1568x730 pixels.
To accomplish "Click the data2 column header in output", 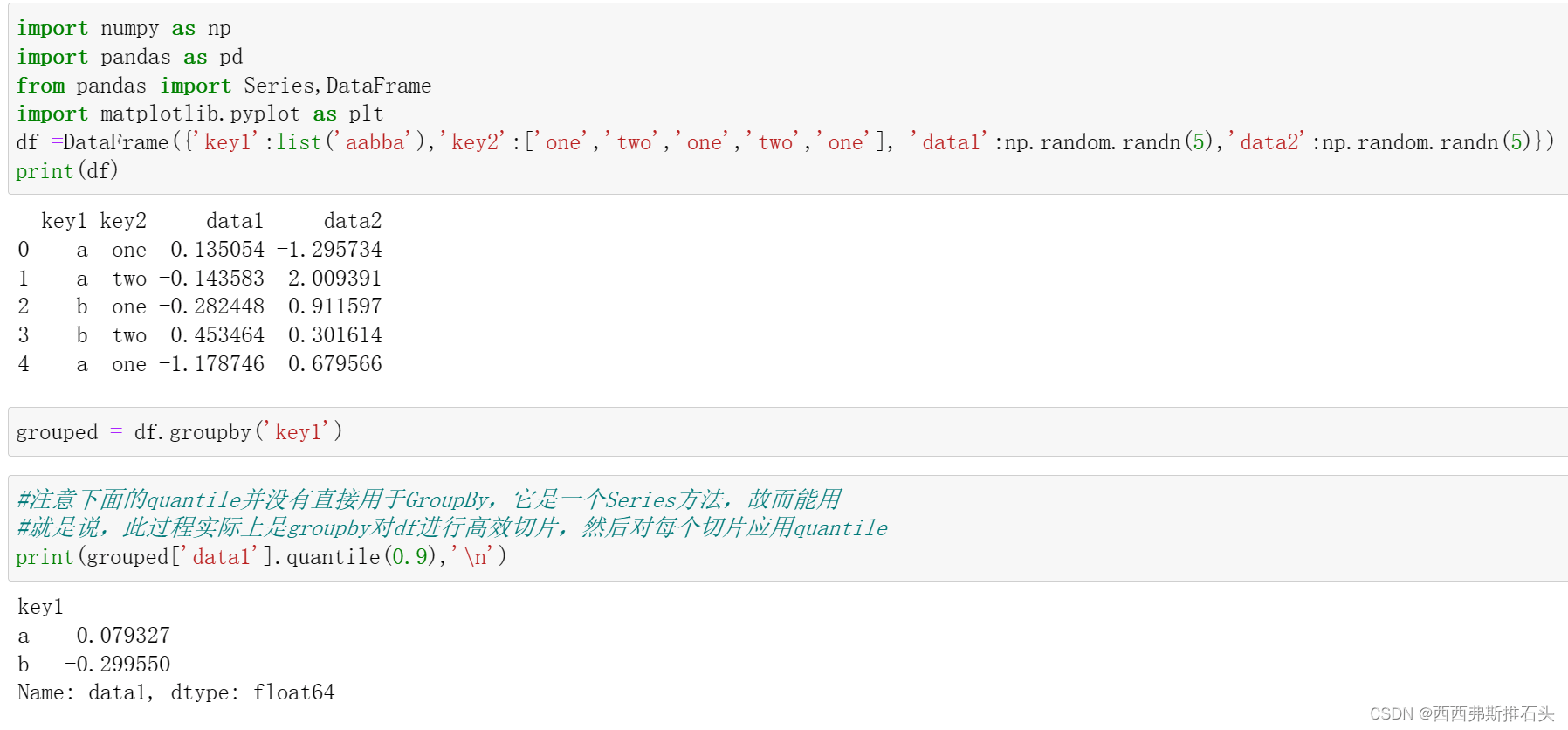I will click(x=353, y=221).
